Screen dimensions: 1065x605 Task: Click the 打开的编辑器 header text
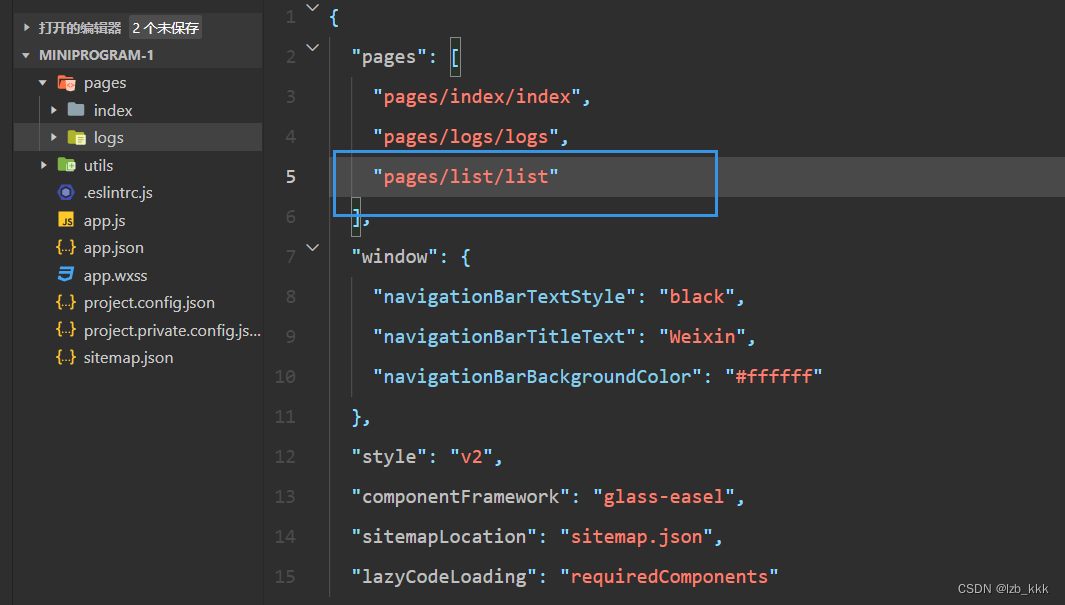tap(79, 28)
